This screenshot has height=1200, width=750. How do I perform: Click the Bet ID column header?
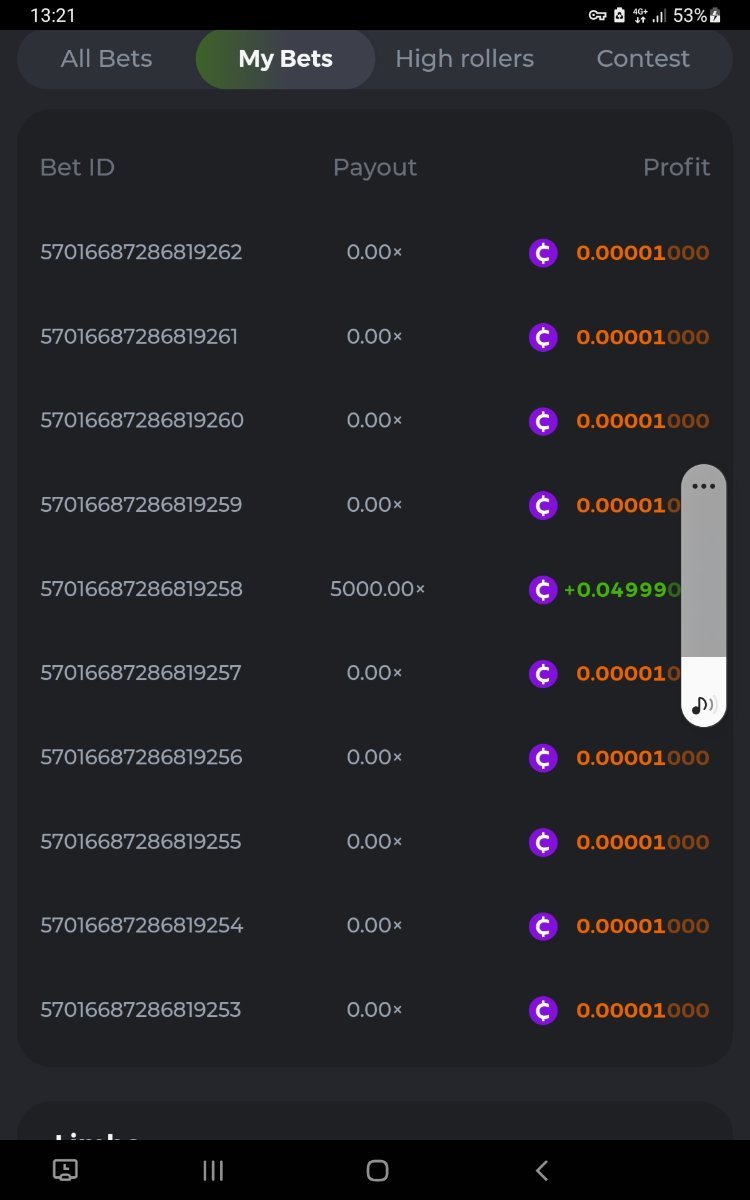(x=77, y=167)
